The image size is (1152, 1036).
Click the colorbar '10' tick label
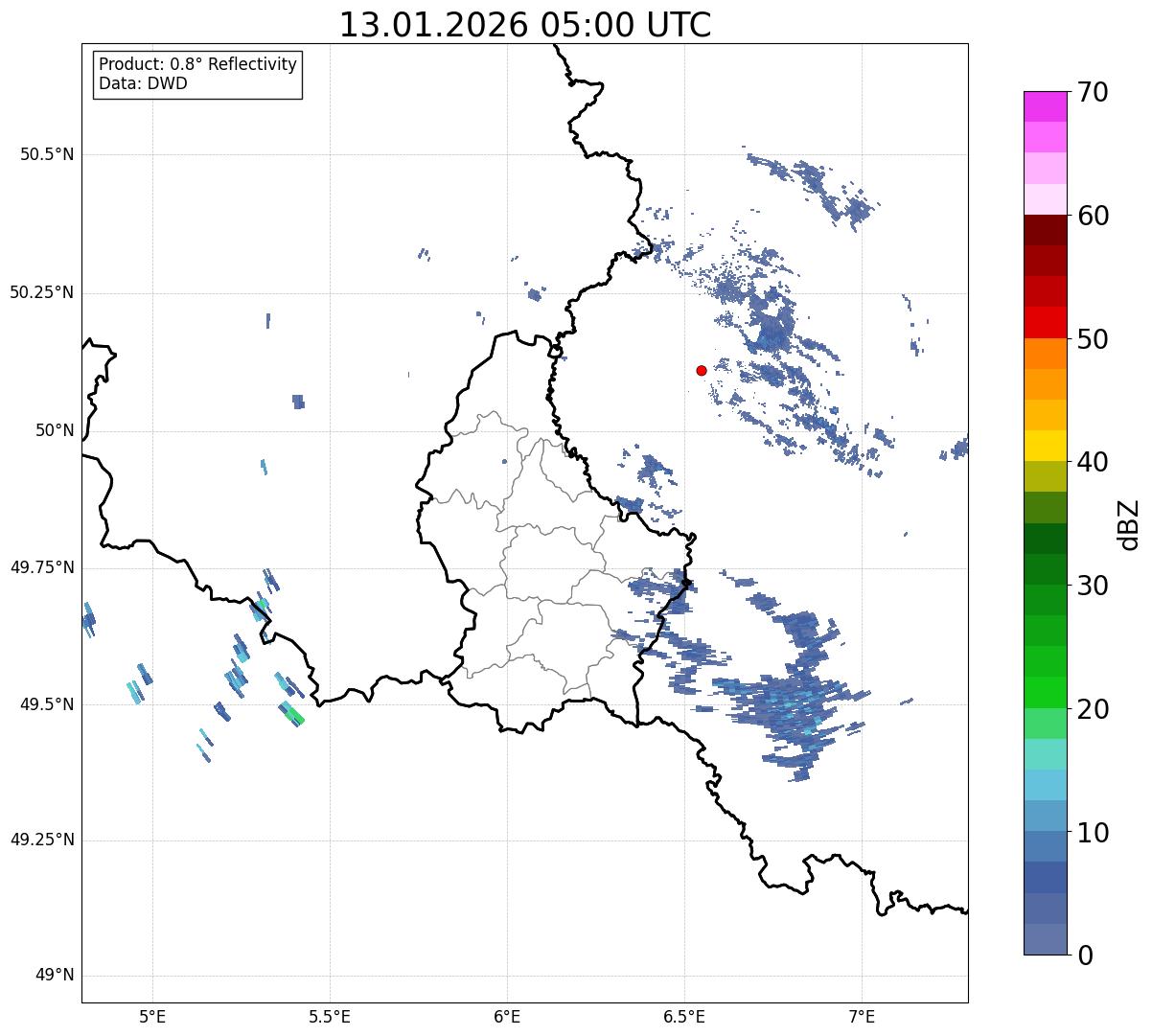pos(1092,832)
